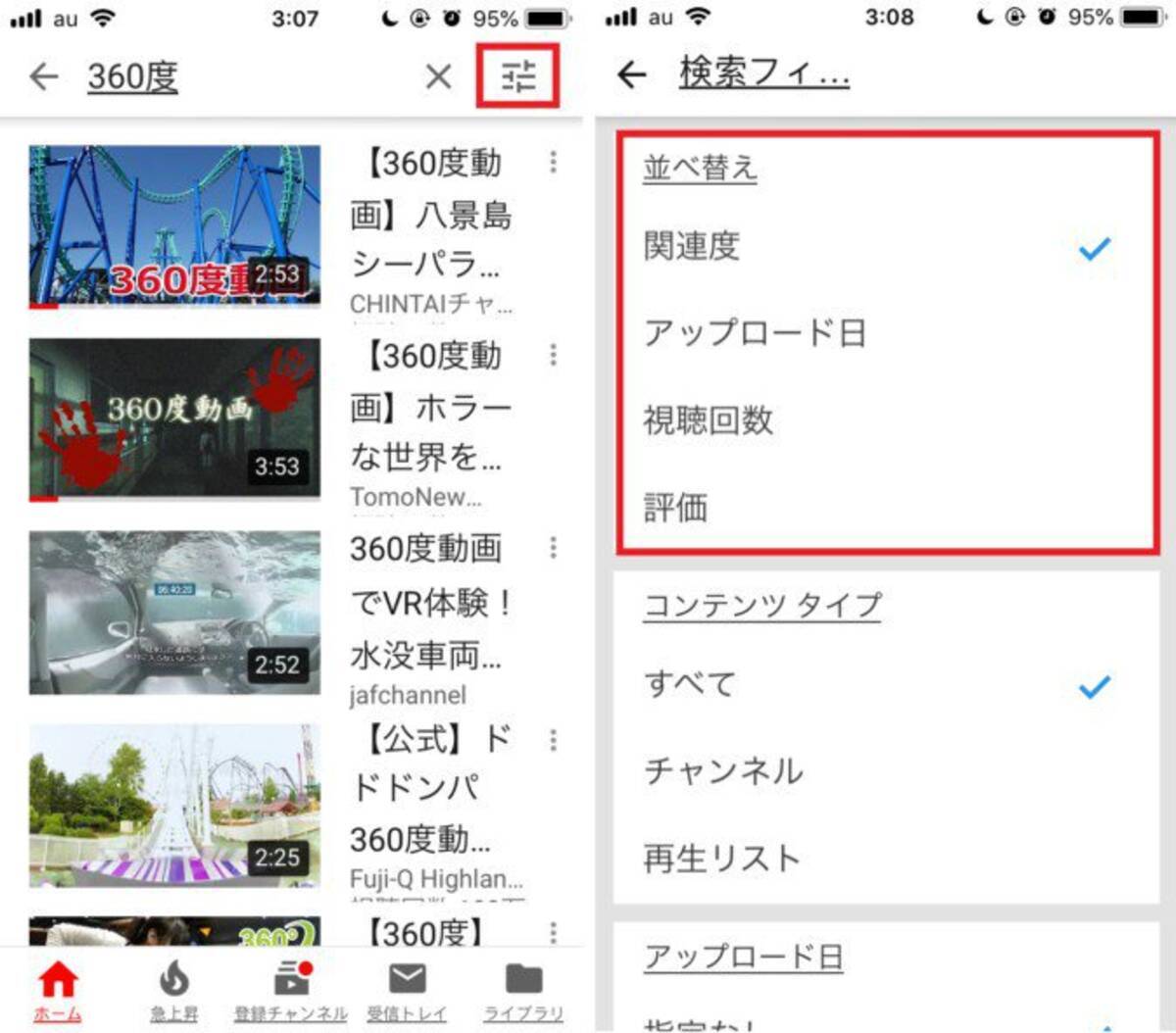The width and height of the screenshot is (1176, 1033).
Task: Select content type 再生リスト
Action: (886, 859)
